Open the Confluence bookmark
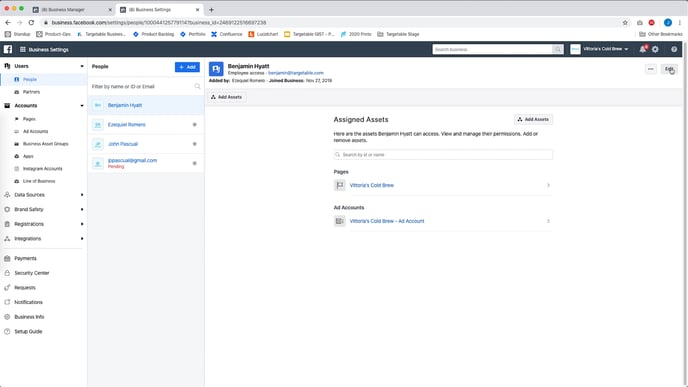Image resolution: width=688 pixels, height=387 pixels. (226, 34)
